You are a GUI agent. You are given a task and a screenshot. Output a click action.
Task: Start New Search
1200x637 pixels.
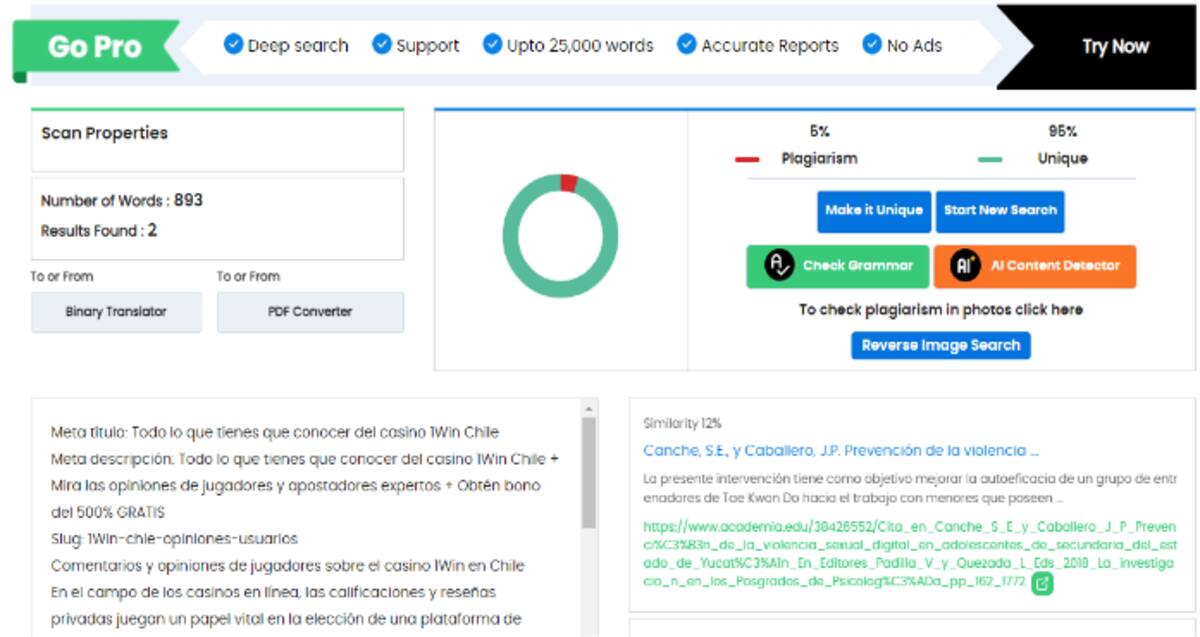click(x=1000, y=211)
